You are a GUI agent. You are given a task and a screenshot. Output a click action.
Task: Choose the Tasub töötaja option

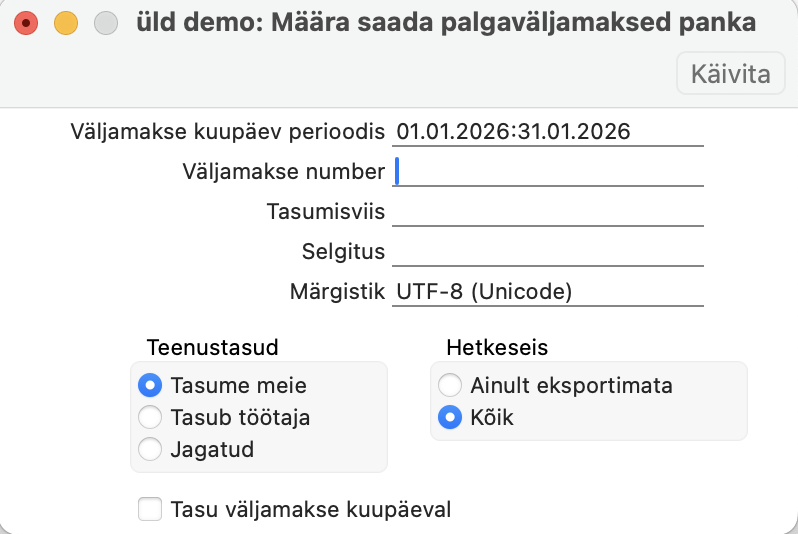click(x=150, y=417)
